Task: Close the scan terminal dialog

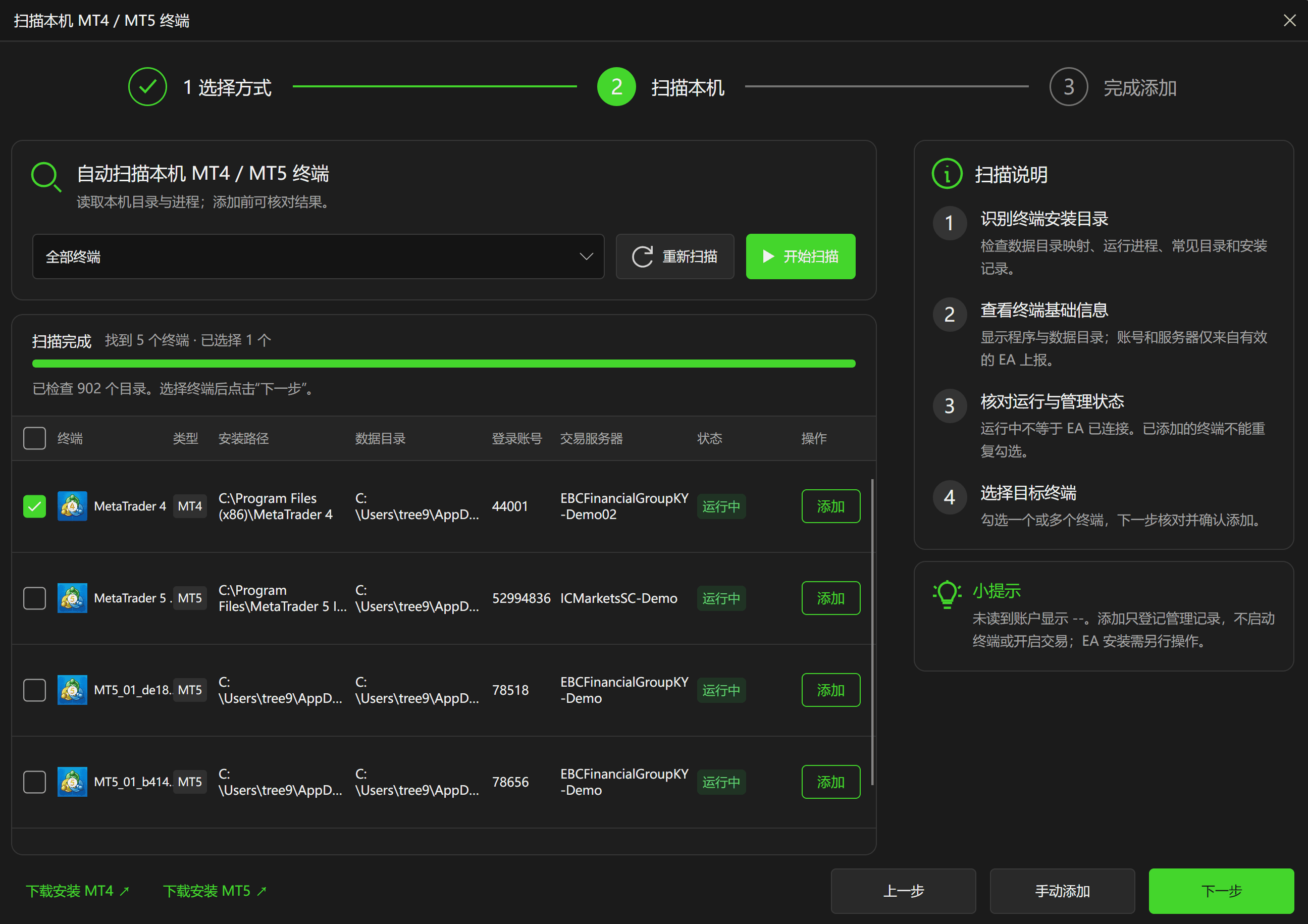Action: [1290, 21]
